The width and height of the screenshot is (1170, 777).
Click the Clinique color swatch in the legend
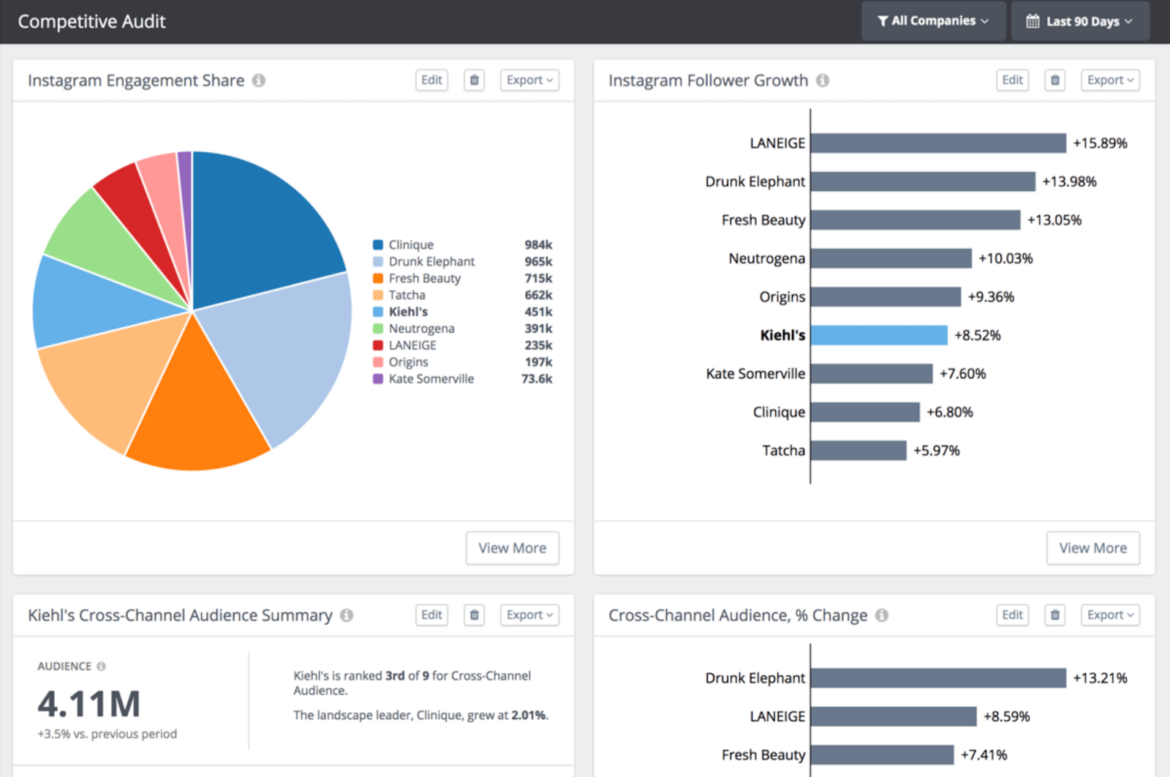(x=378, y=244)
